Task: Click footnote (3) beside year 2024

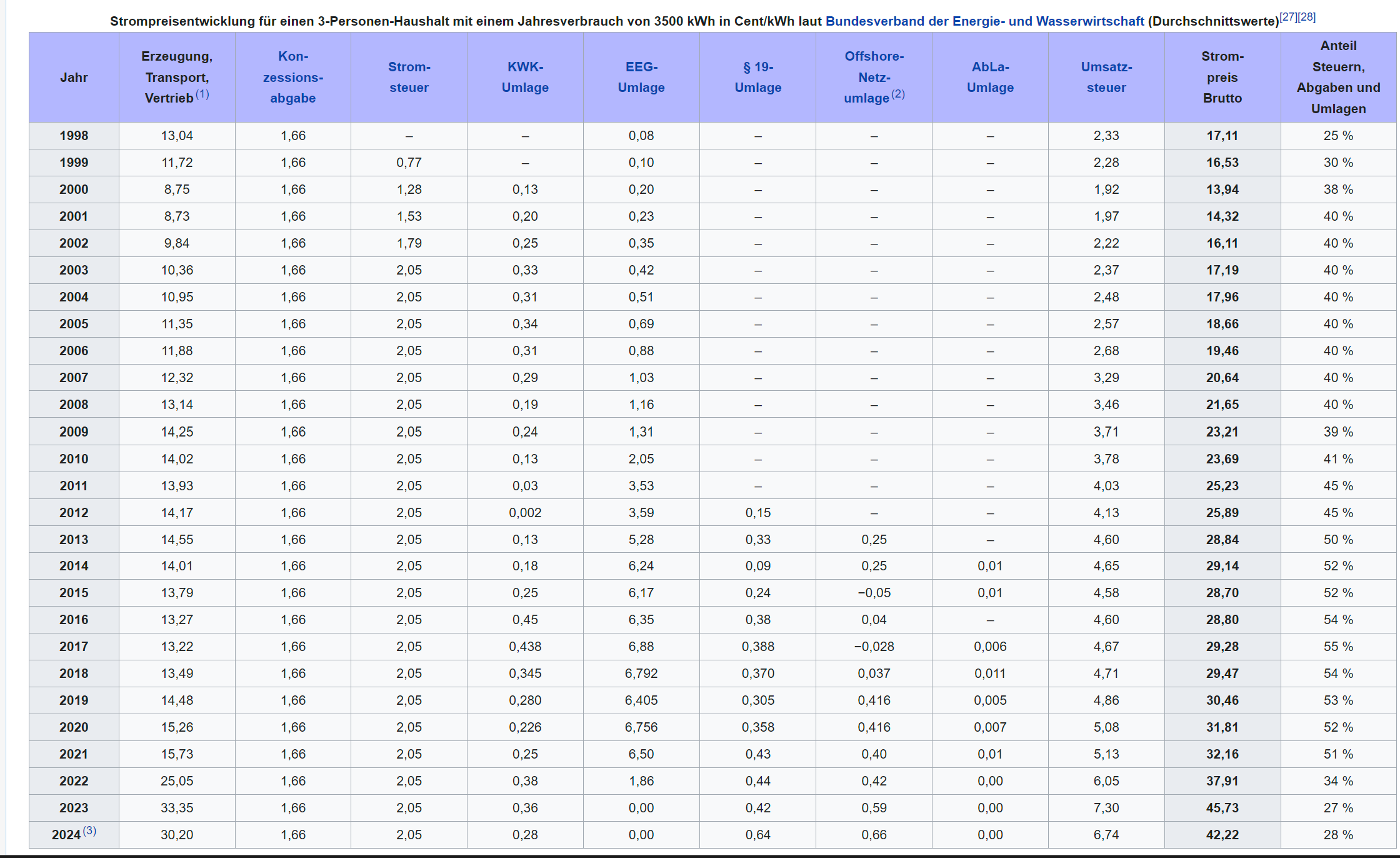Action: click(x=89, y=830)
